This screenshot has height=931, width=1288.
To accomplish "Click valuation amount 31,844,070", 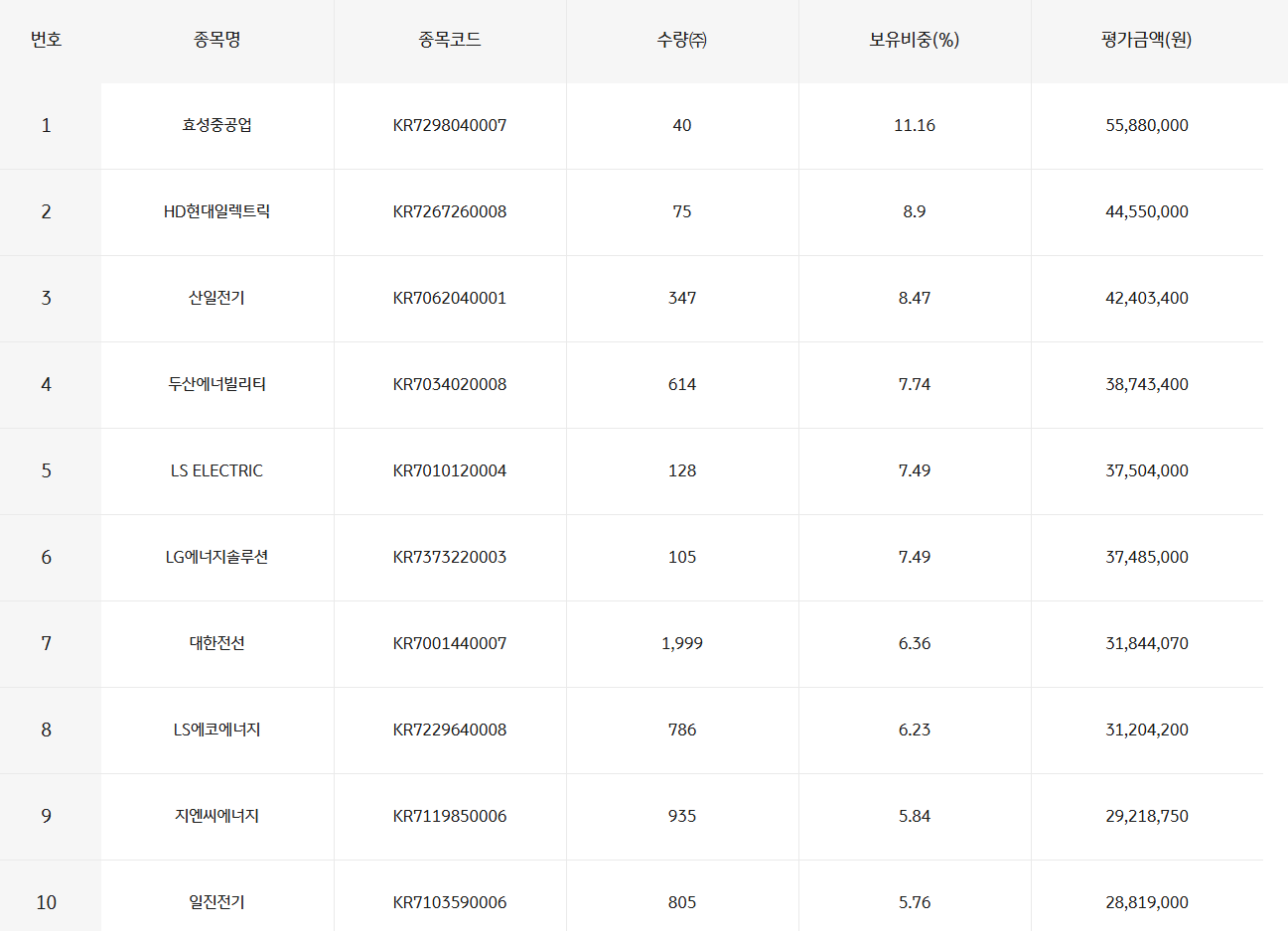I will (x=1147, y=643).
